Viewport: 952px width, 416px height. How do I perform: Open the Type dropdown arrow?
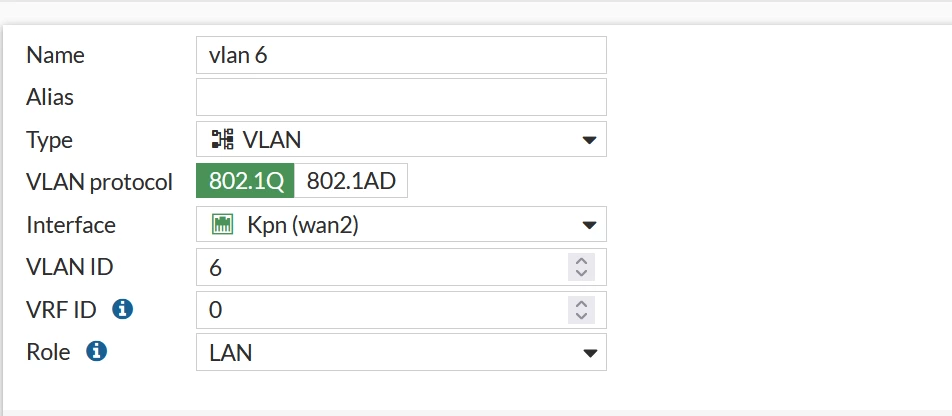coord(588,140)
